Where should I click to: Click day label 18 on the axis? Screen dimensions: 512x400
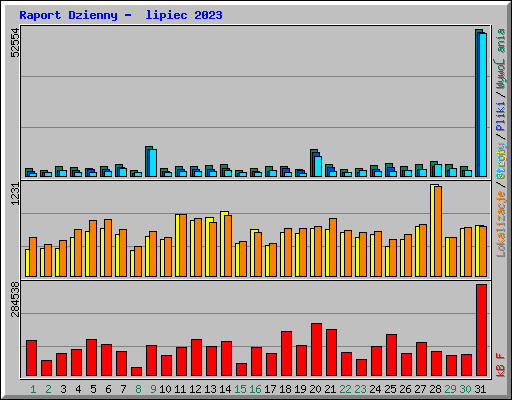285,389
